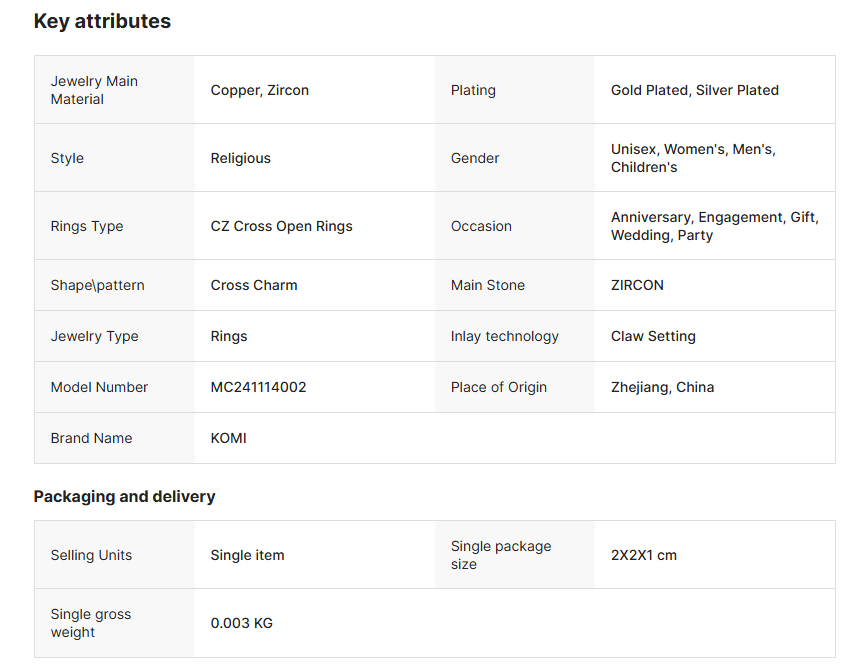Select the Copper, Zircon material value
855x667 pixels.
259,90
